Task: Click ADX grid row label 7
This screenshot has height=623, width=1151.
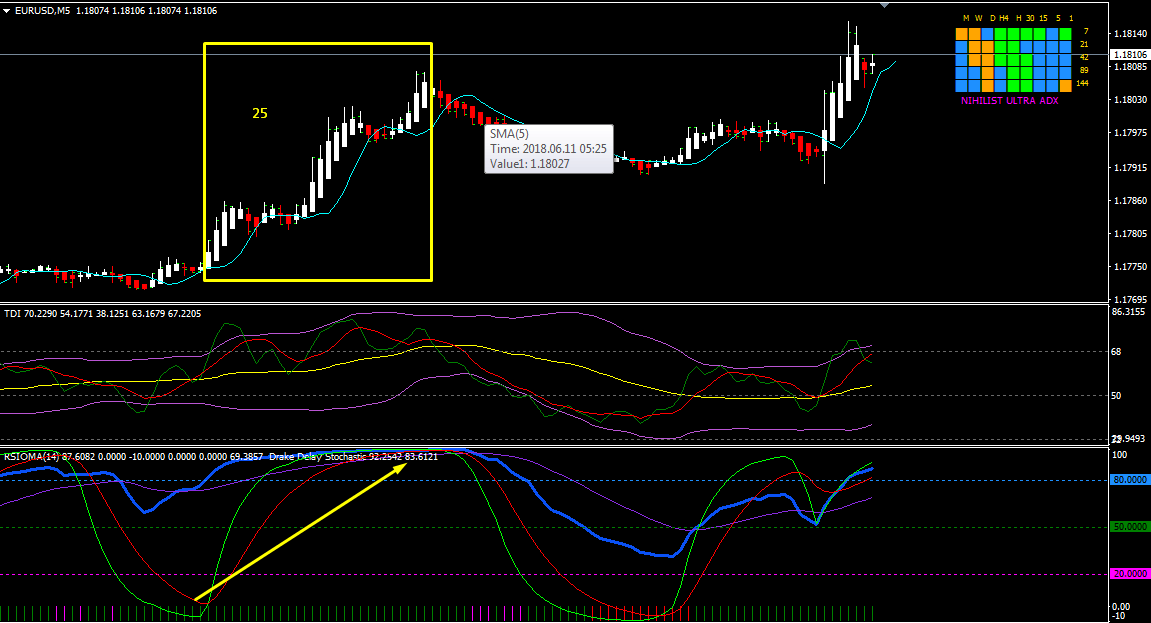Action: point(1086,32)
